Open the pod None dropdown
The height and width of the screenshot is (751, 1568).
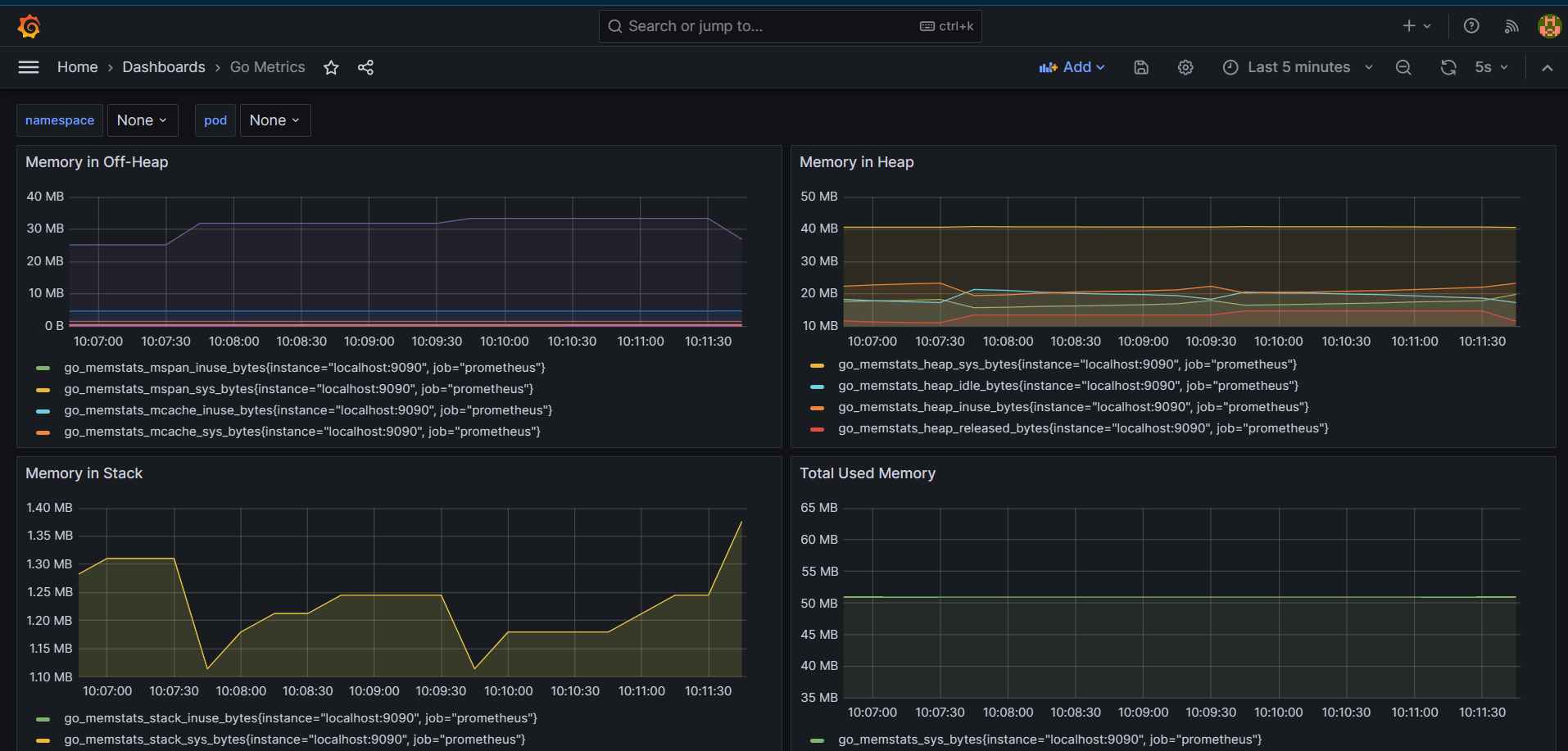point(274,120)
